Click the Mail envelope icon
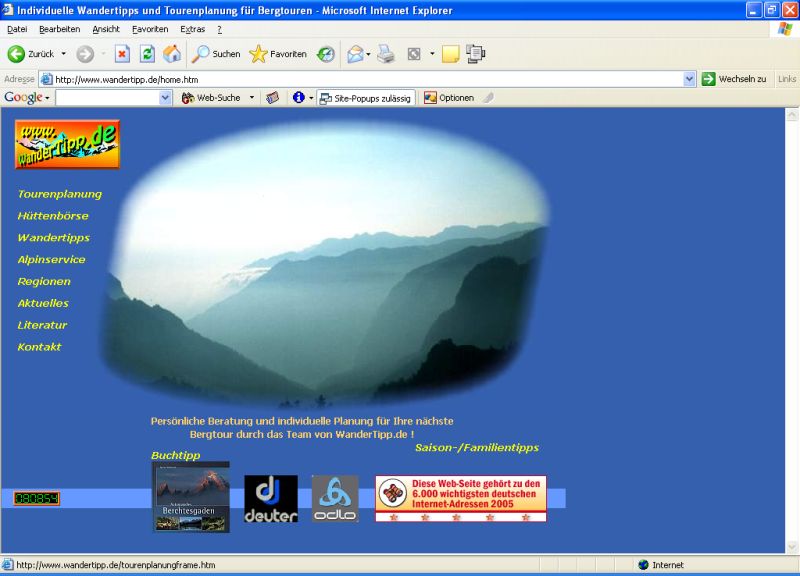 [355, 54]
